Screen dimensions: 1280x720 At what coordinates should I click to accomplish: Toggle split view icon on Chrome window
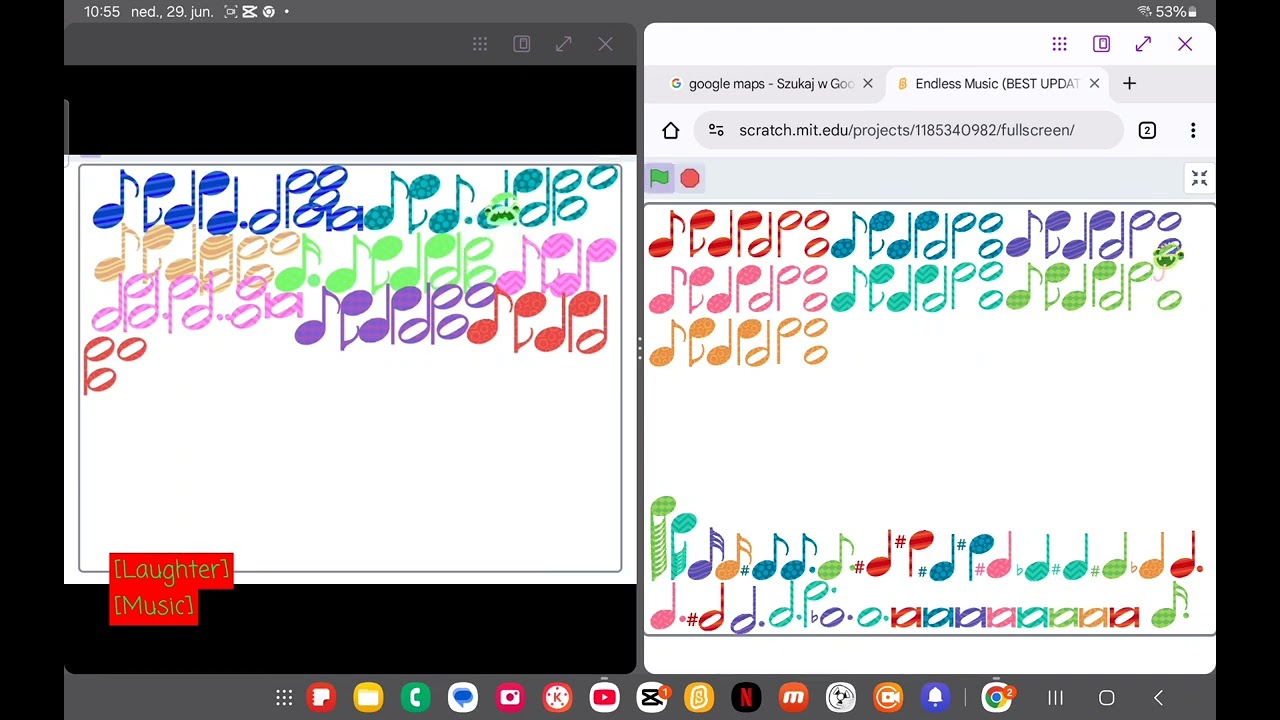pos(1101,44)
